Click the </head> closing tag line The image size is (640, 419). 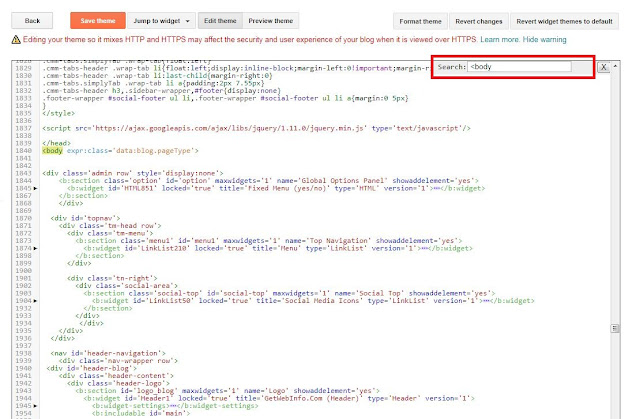click(x=57, y=143)
